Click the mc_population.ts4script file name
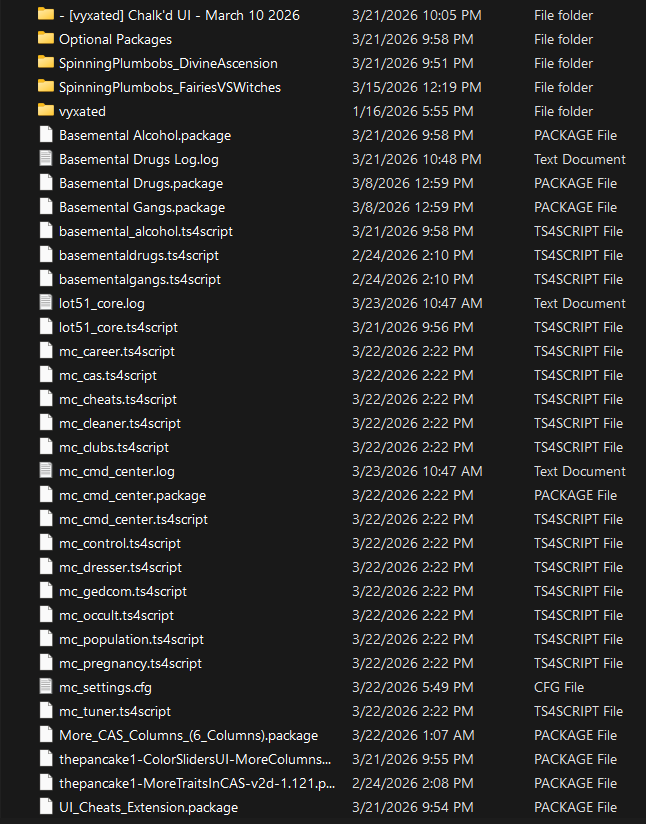This screenshot has width=646, height=824. [131, 640]
